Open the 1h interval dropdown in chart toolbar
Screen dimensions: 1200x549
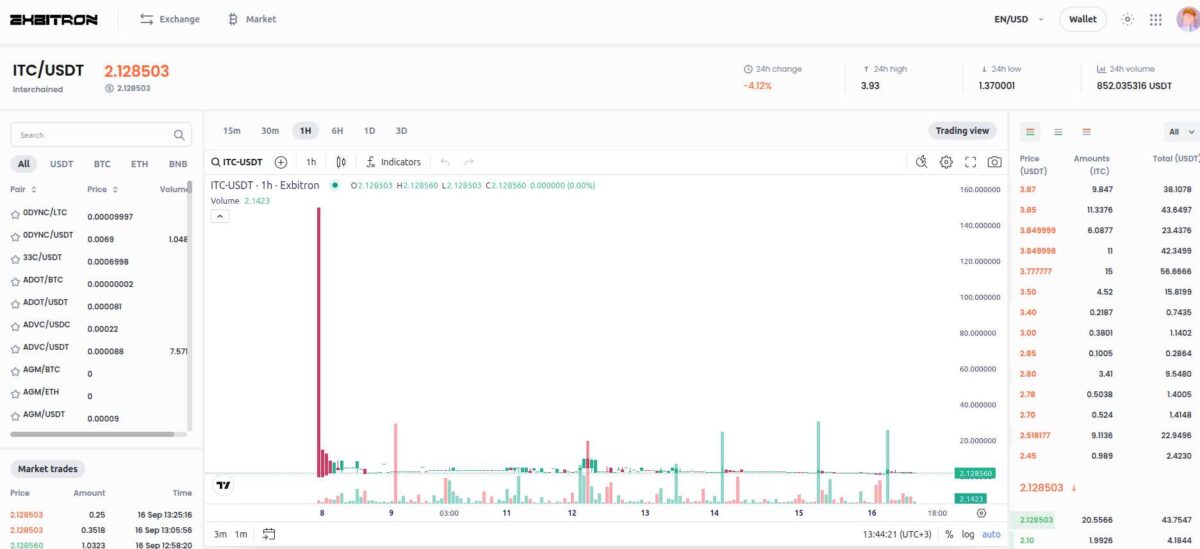(311, 162)
